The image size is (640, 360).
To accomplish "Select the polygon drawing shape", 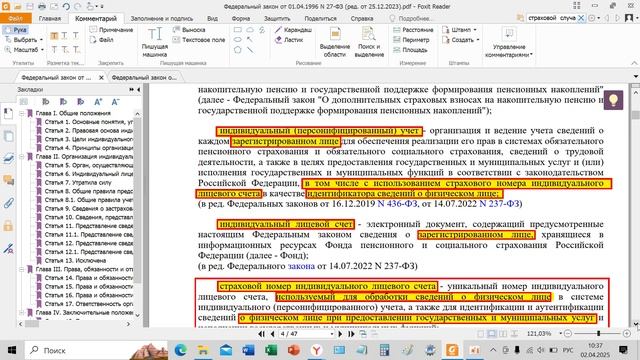I will (238, 50).
